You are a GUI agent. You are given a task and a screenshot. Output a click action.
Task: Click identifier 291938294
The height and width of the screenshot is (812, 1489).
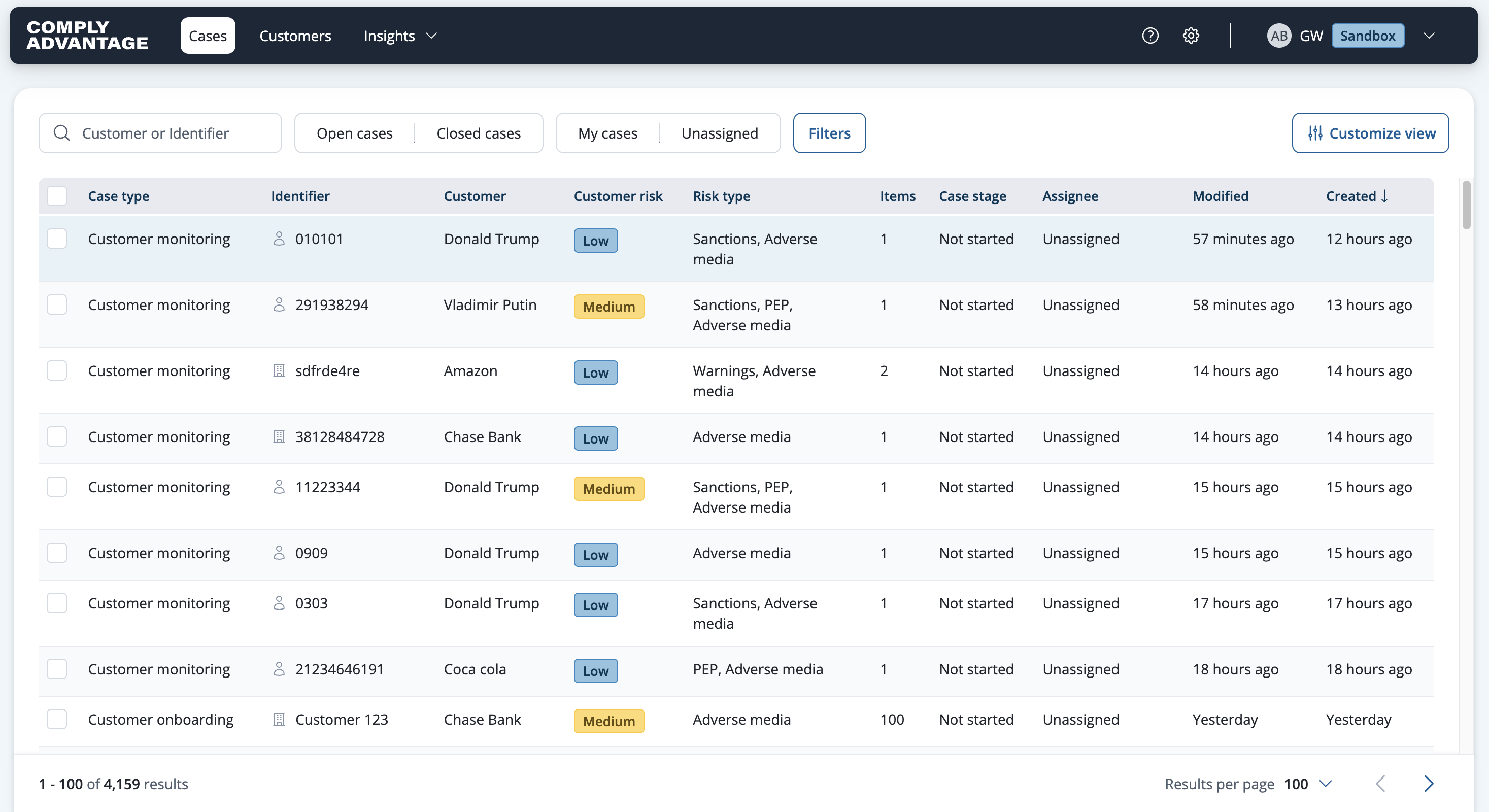point(332,304)
